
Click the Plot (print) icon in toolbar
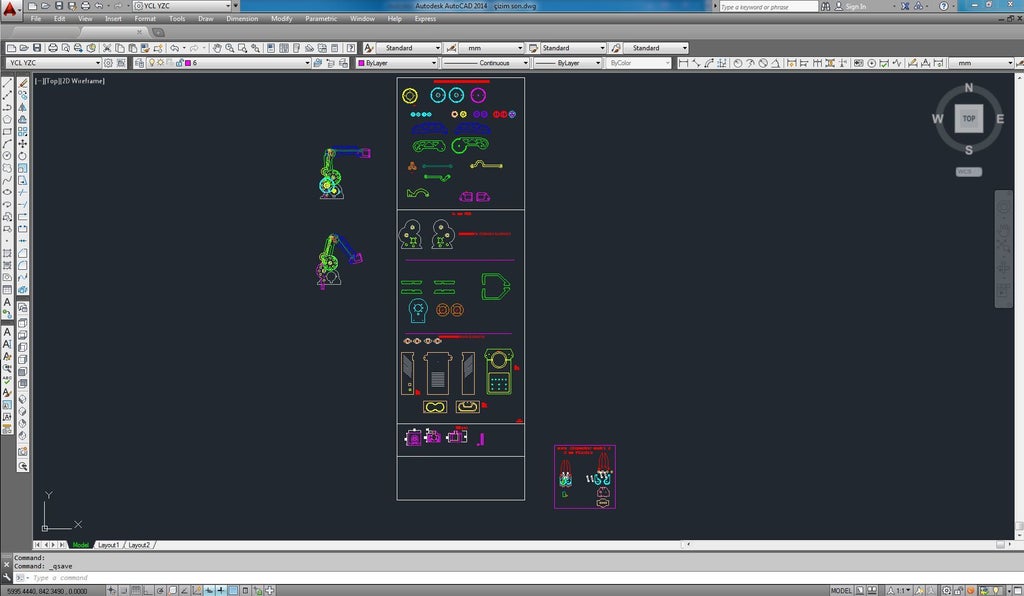52,48
